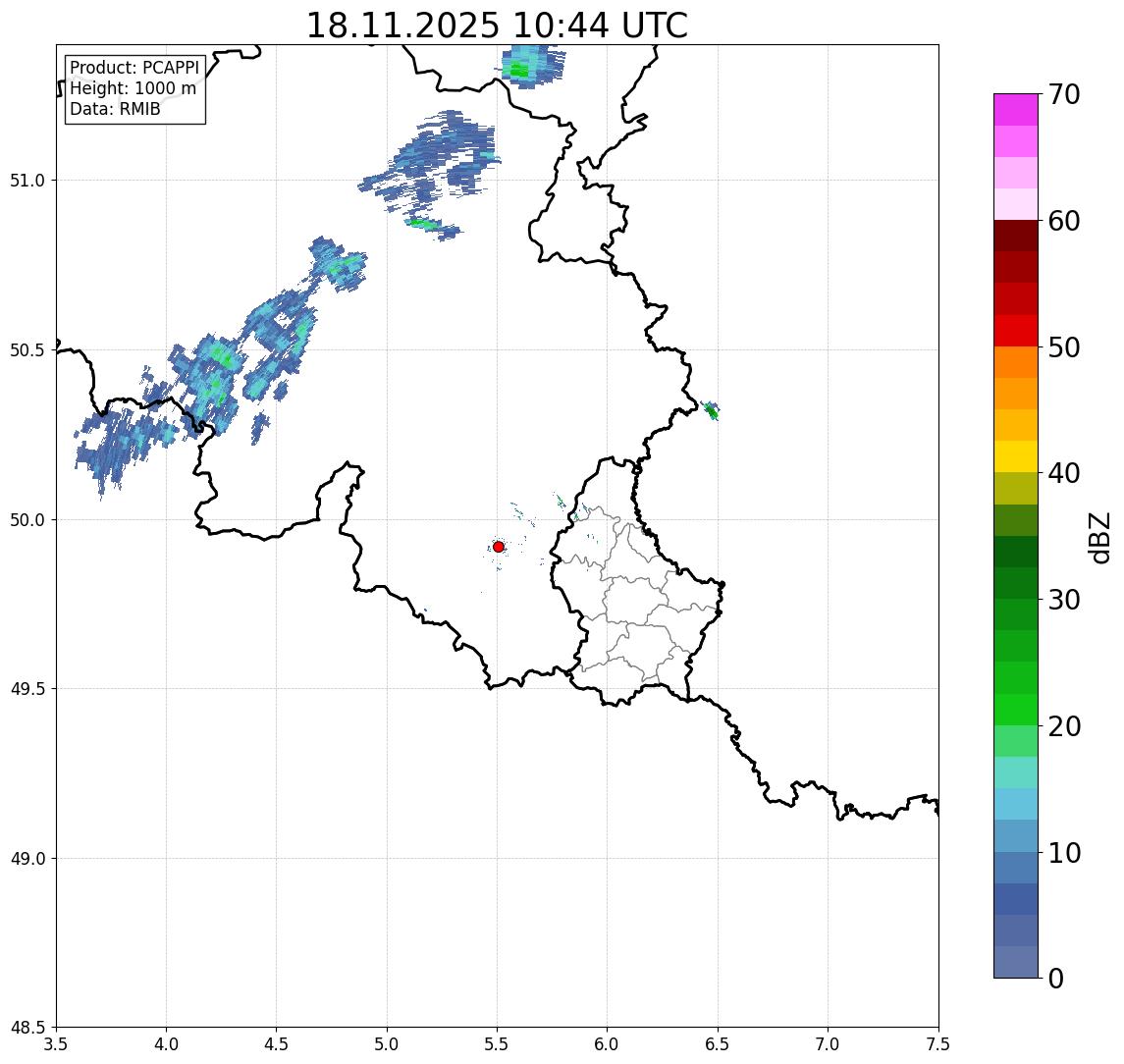Viewport: 1124px width, 1064px height.
Task: Click the colorbar tick label 40
Action: click(1064, 473)
